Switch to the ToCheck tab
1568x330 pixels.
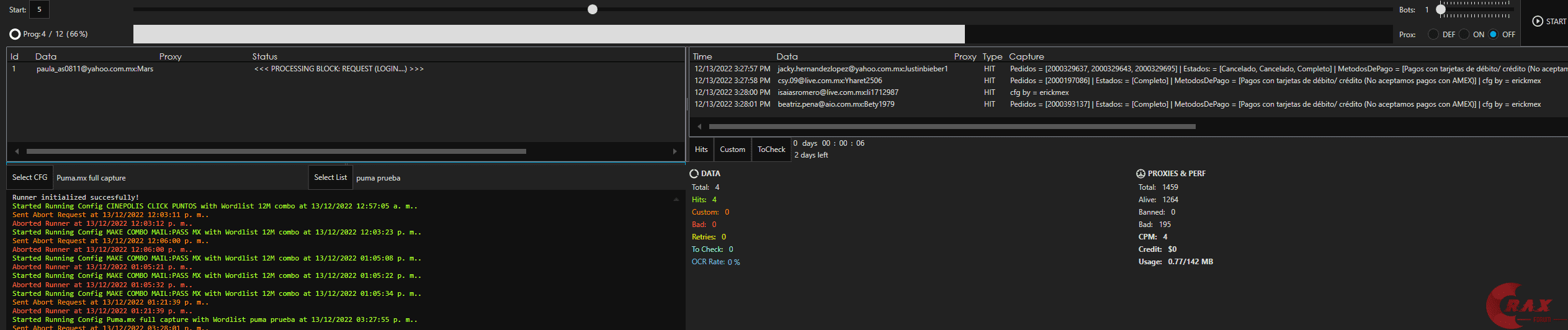[x=771, y=149]
